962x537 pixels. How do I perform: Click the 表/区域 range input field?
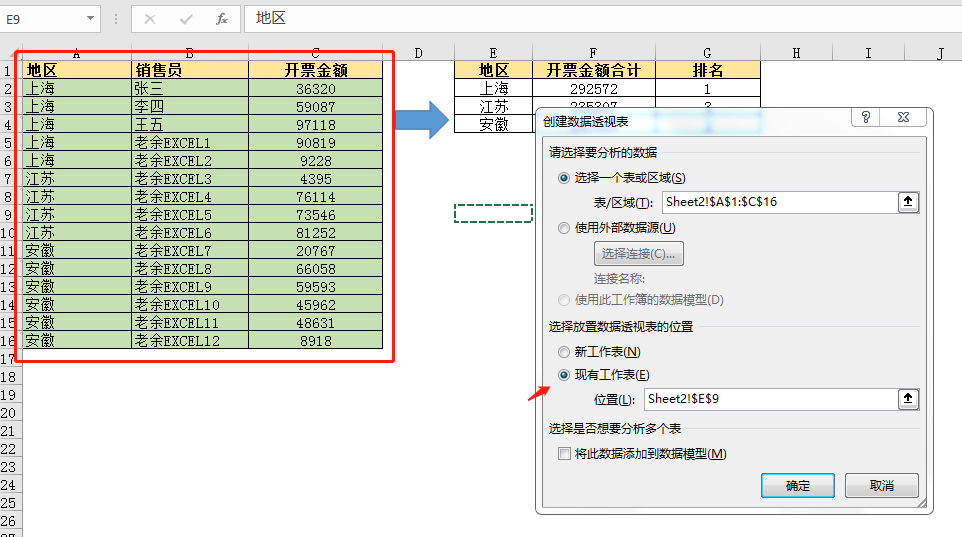(x=779, y=202)
